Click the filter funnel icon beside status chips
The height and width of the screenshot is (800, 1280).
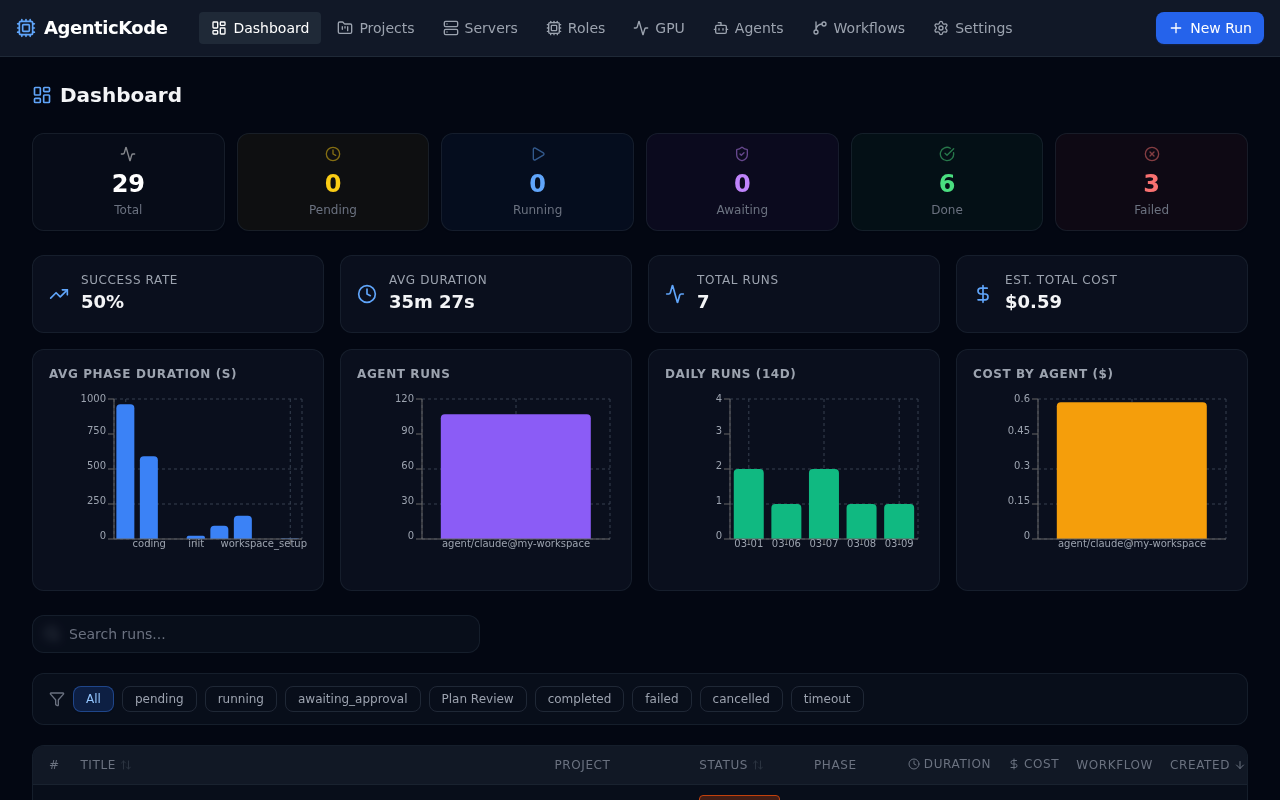57,699
